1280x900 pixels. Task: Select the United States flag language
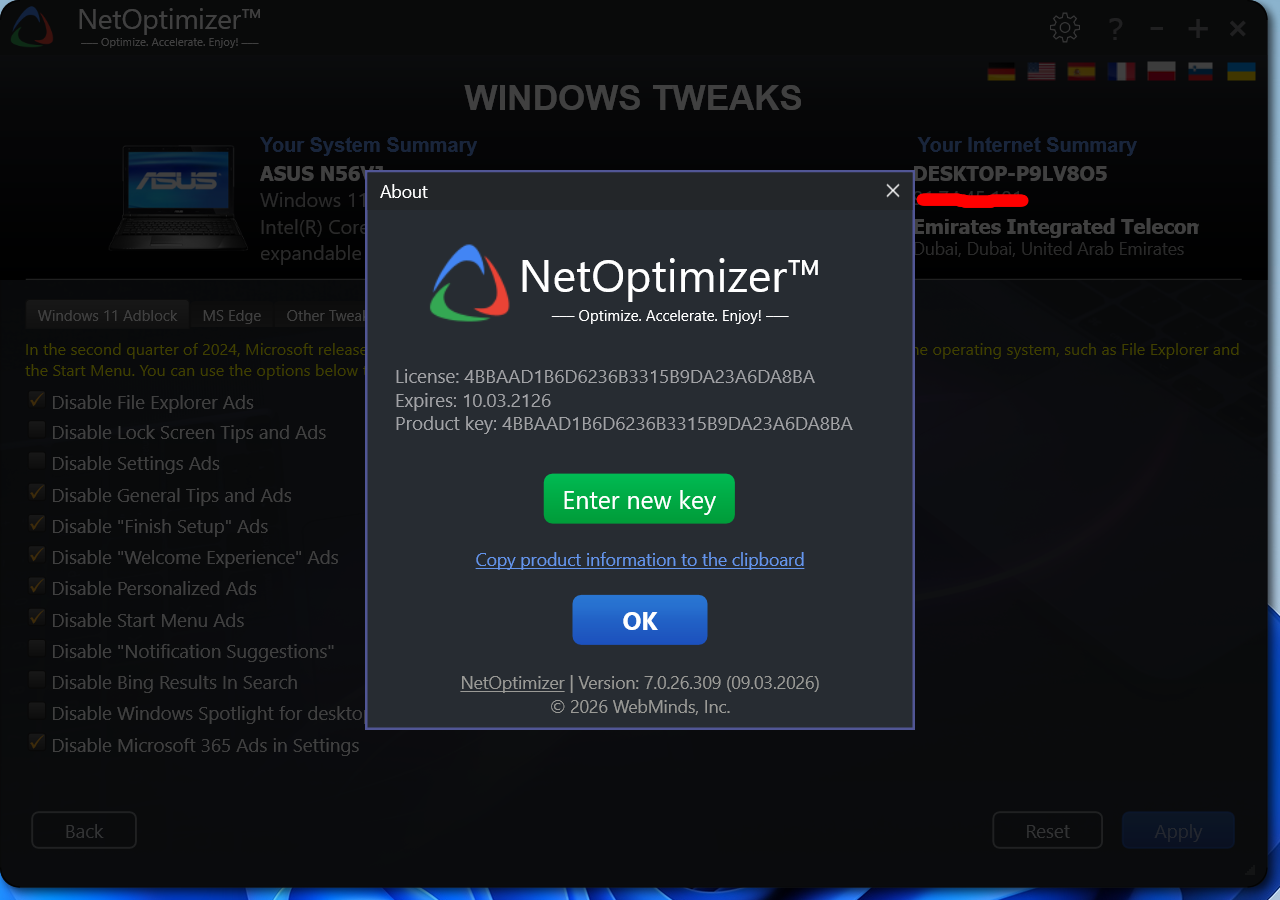pyautogui.click(x=1041, y=72)
